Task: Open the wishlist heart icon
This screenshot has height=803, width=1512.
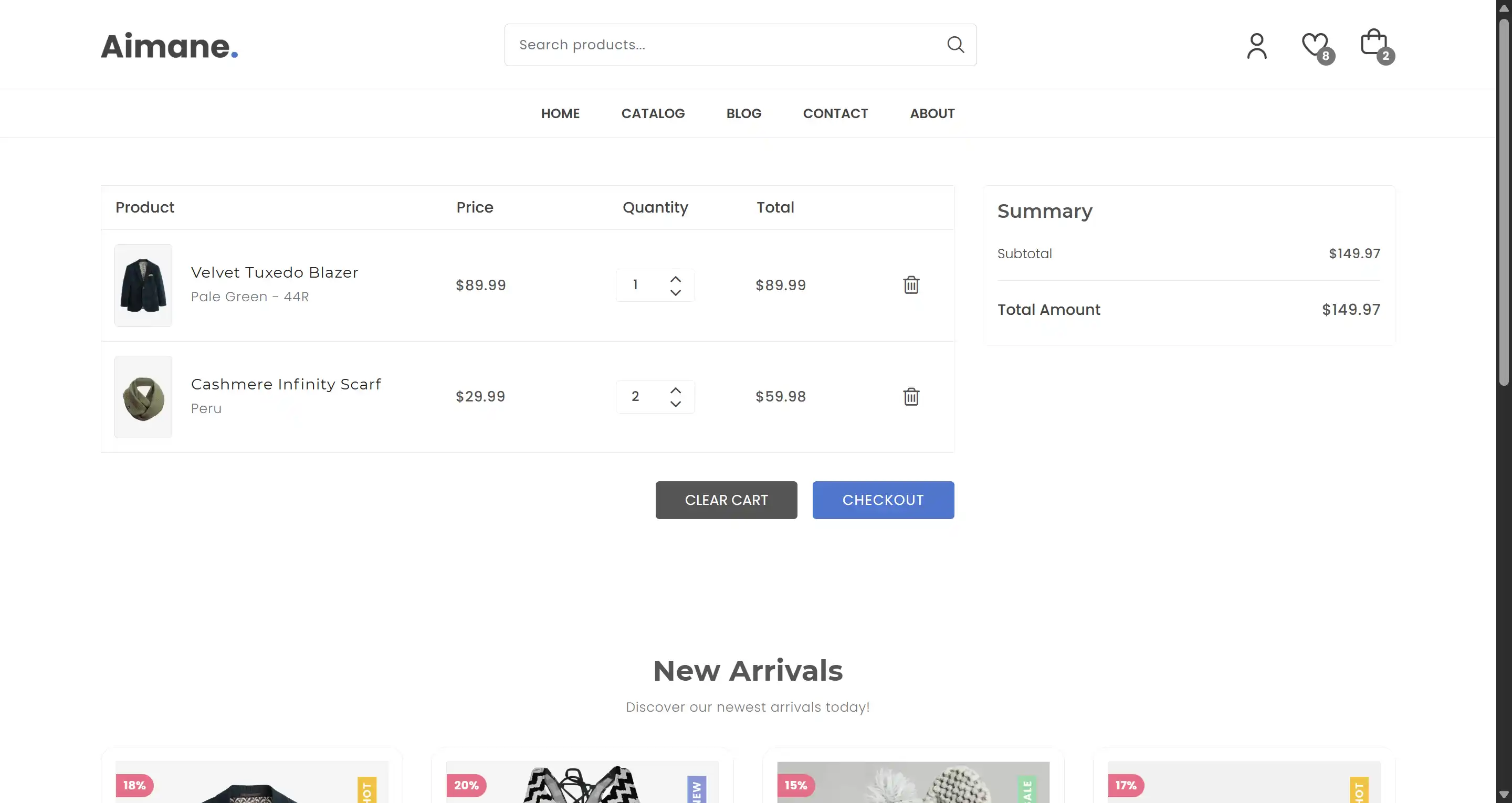Action: [x=1315, y=45]
